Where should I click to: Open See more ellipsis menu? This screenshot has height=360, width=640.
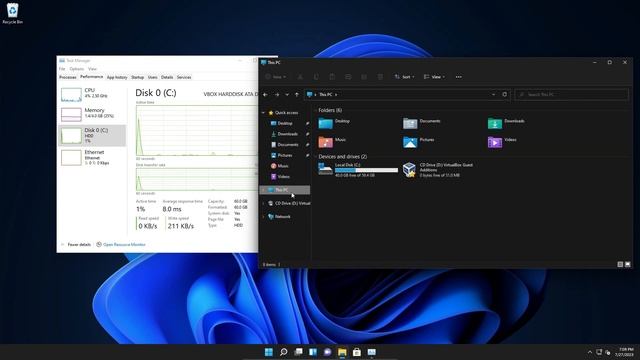click(458, 77)
